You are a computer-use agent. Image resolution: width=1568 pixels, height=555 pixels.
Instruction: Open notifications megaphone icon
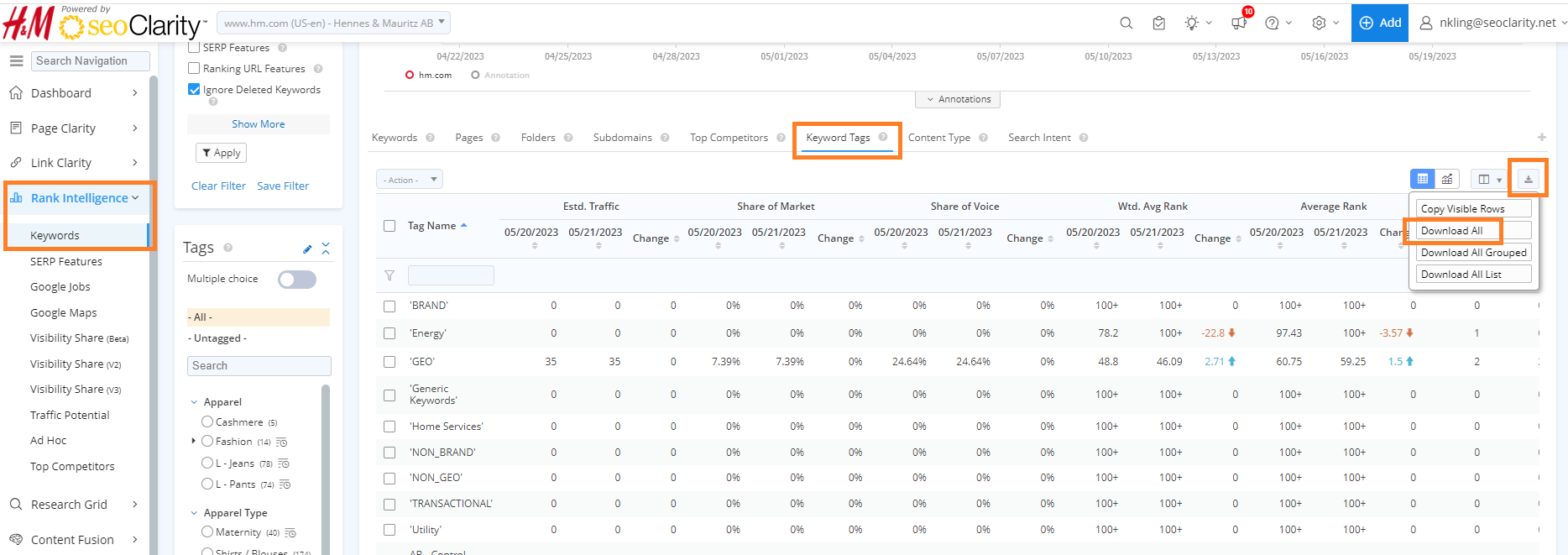point(1239,23)
